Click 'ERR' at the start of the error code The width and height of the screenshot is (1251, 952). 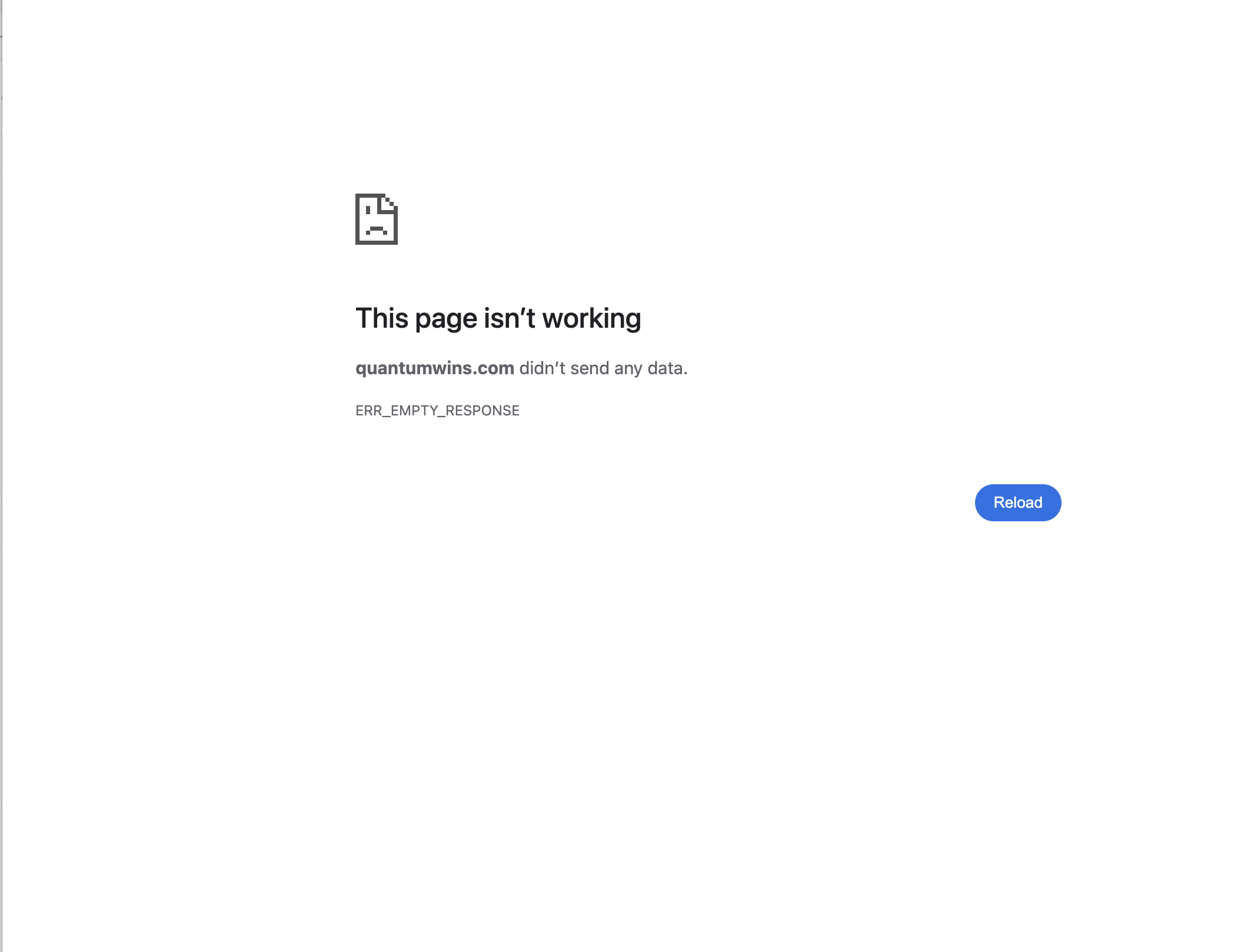[369, 411]
